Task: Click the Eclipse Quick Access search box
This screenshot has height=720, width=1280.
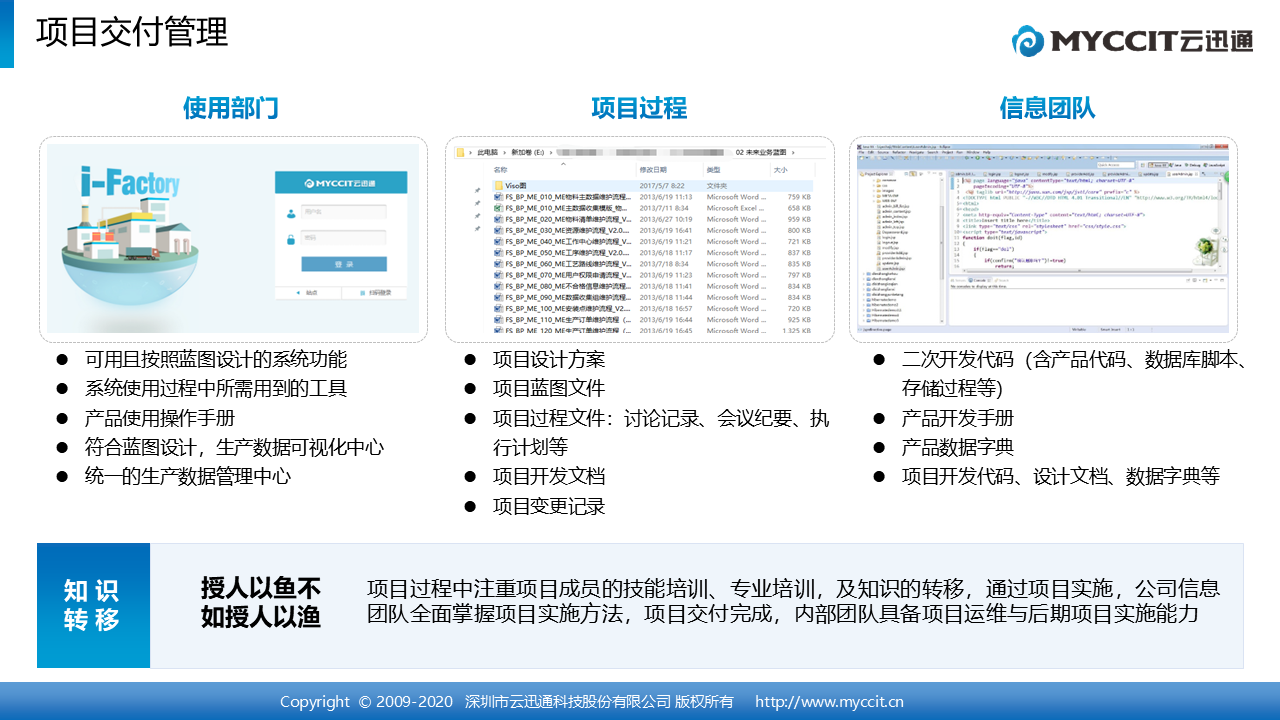Action: (x=1116, y=165)
